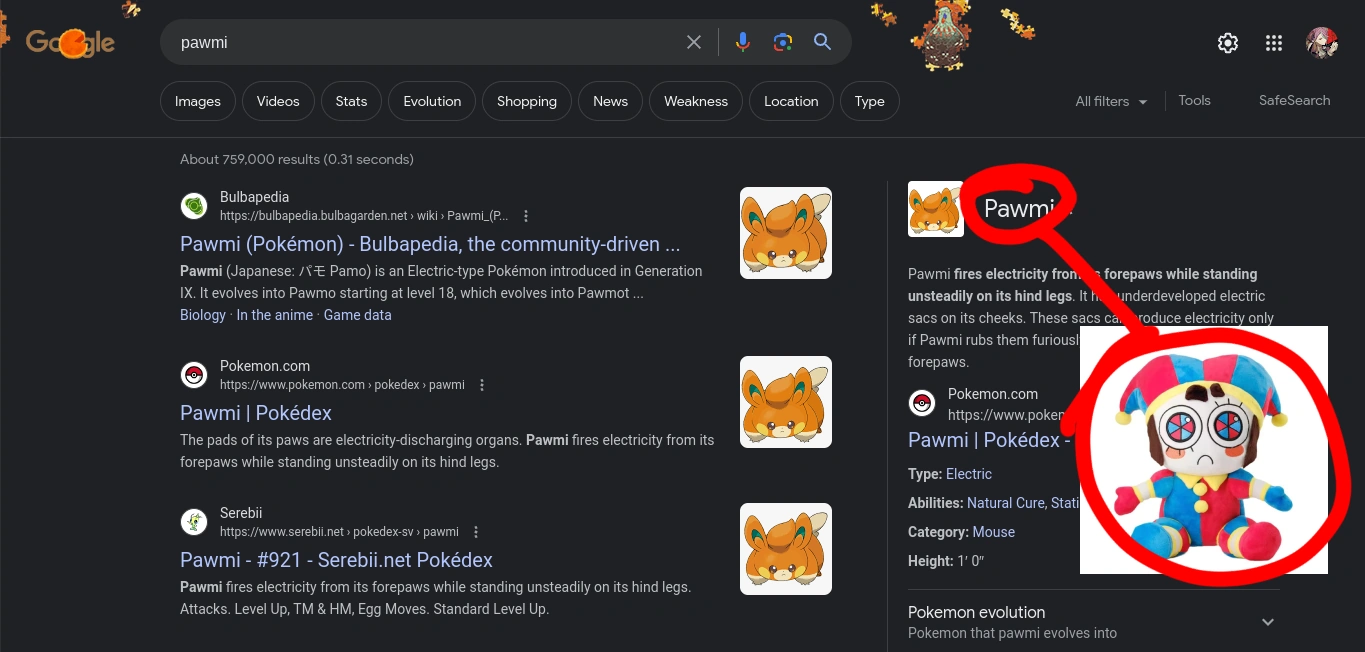
Task: Open the quick settings gear icon
Action: [1227, 42]
